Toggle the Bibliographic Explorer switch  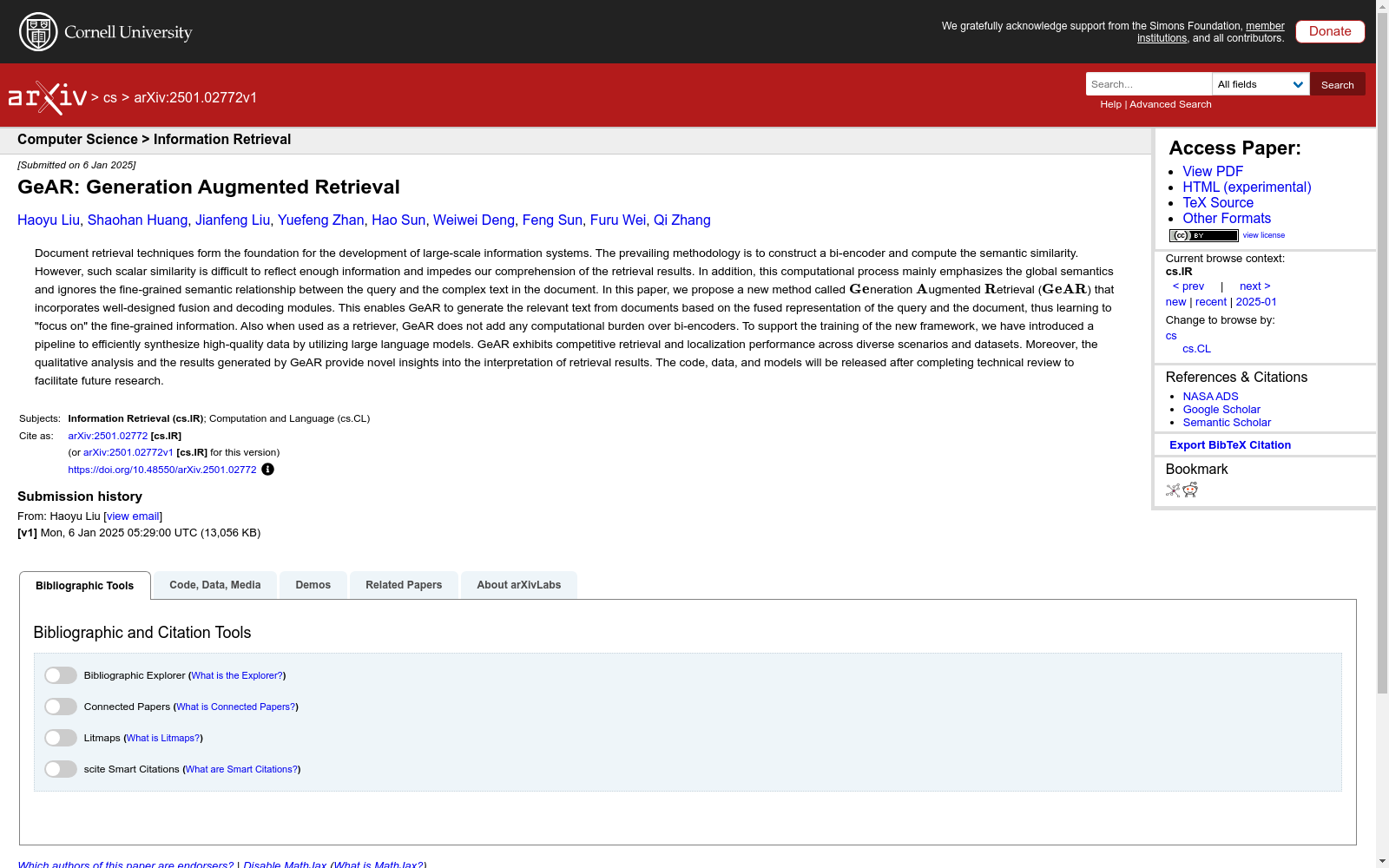[x=61, y=675]
